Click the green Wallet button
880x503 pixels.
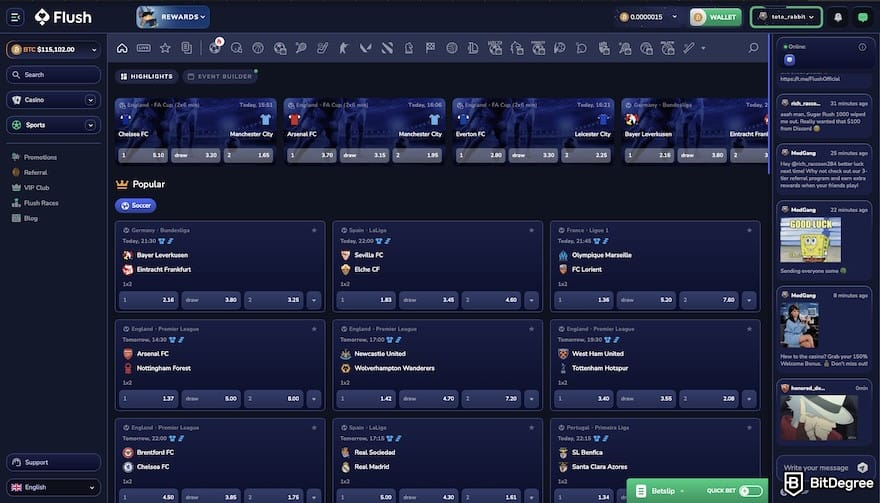tap(716, 17)
